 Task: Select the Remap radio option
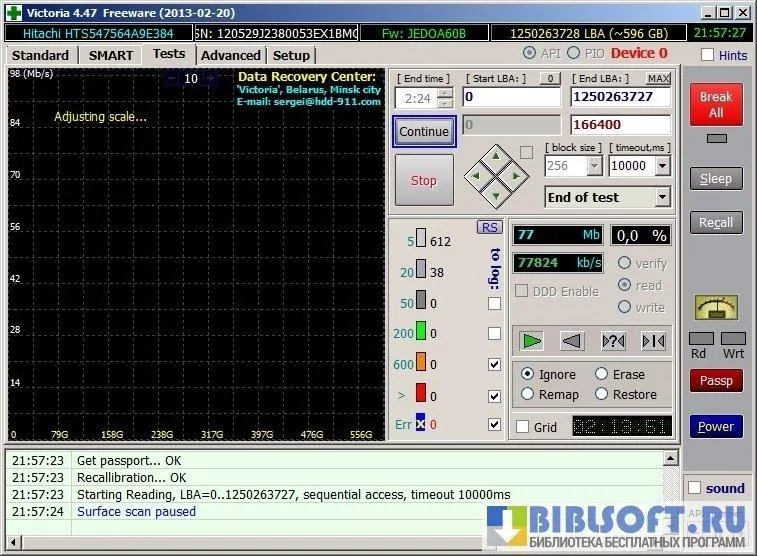point(528,394)
